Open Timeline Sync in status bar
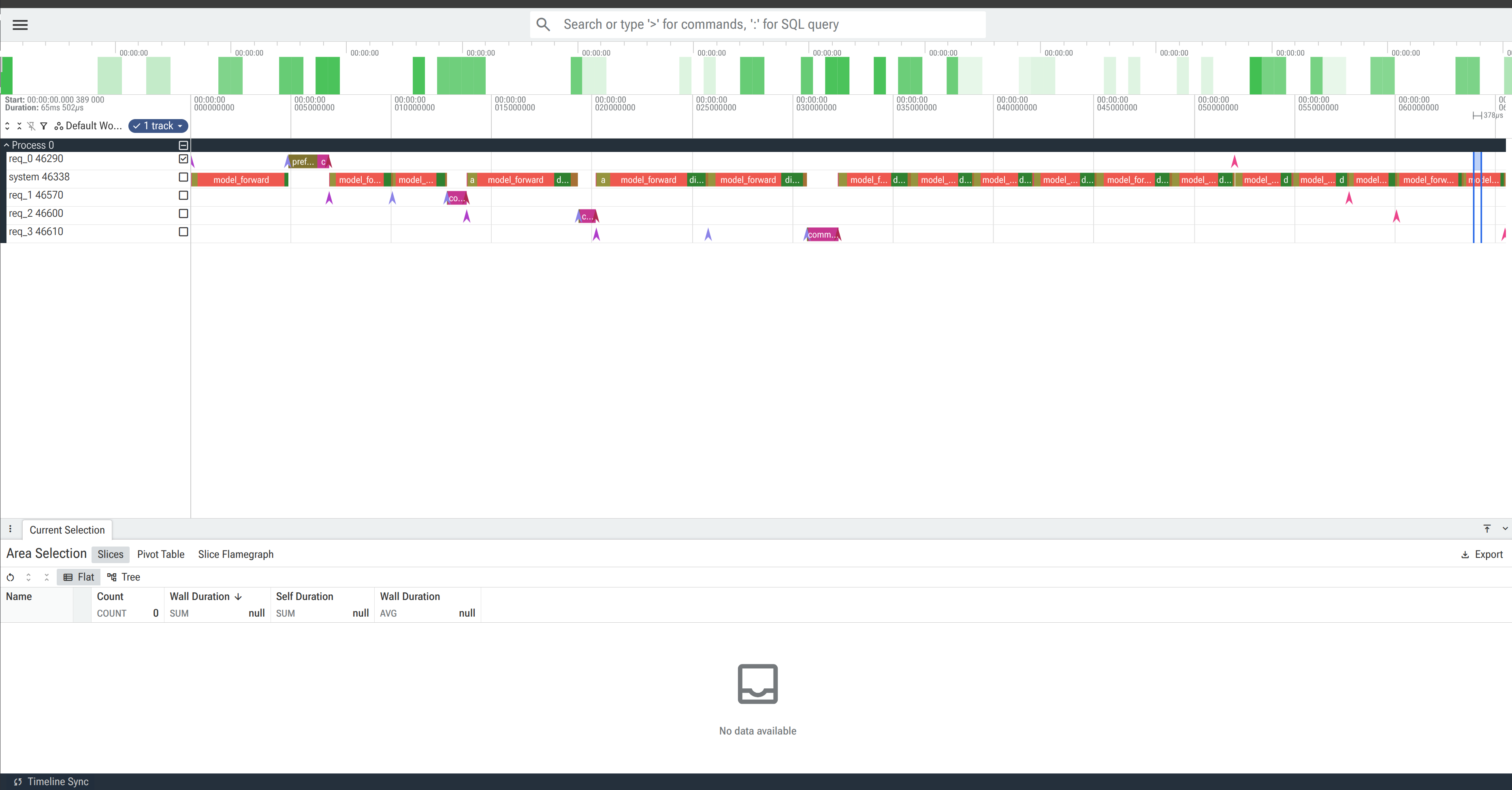 [51, 782]
